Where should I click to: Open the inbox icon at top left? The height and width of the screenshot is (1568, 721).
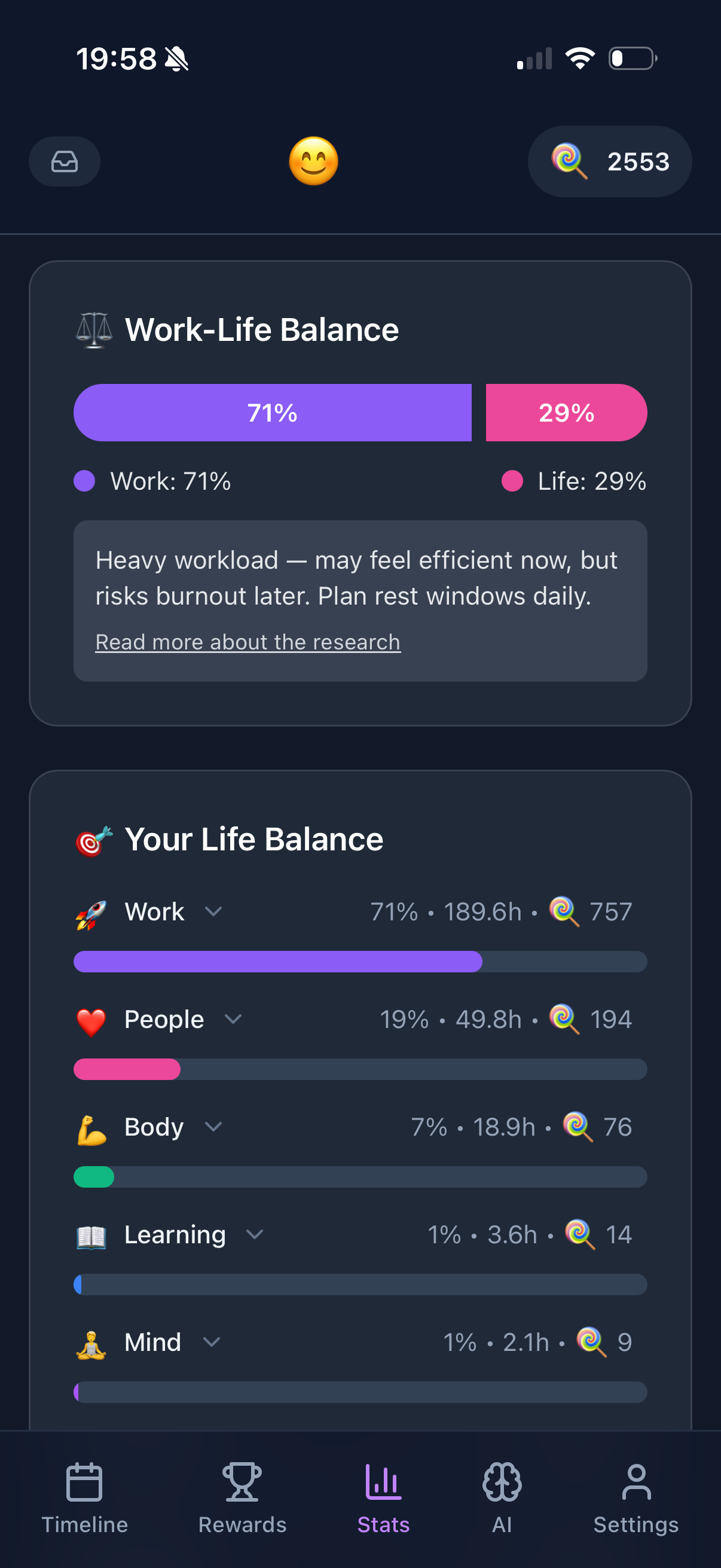point(64,161)
